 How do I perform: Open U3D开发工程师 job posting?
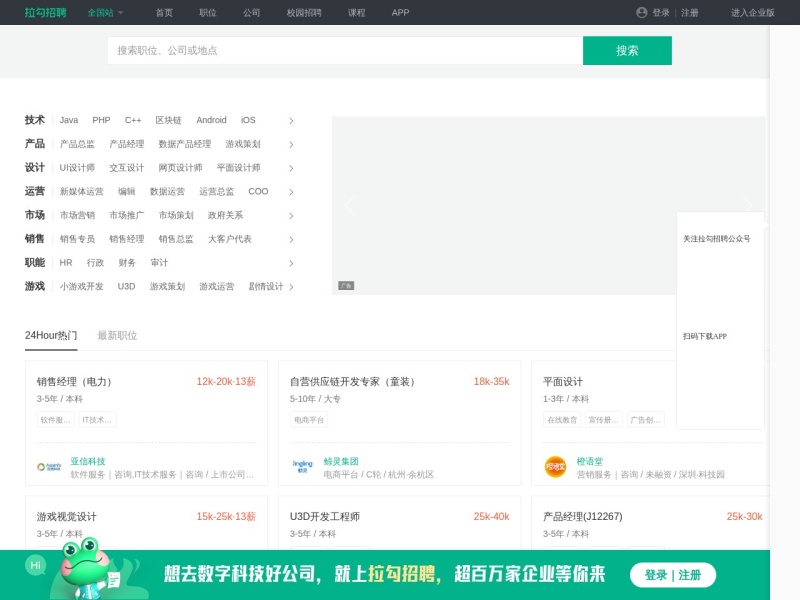(x=325, y=516)
